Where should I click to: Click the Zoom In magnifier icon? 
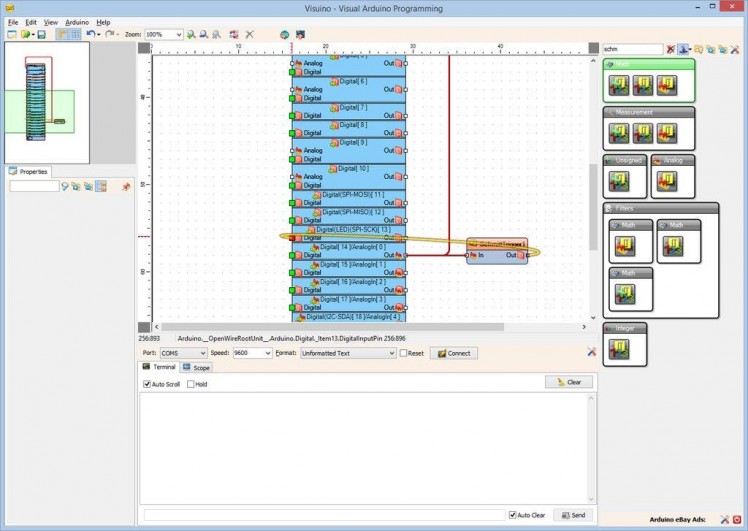[x=191, y=34]
